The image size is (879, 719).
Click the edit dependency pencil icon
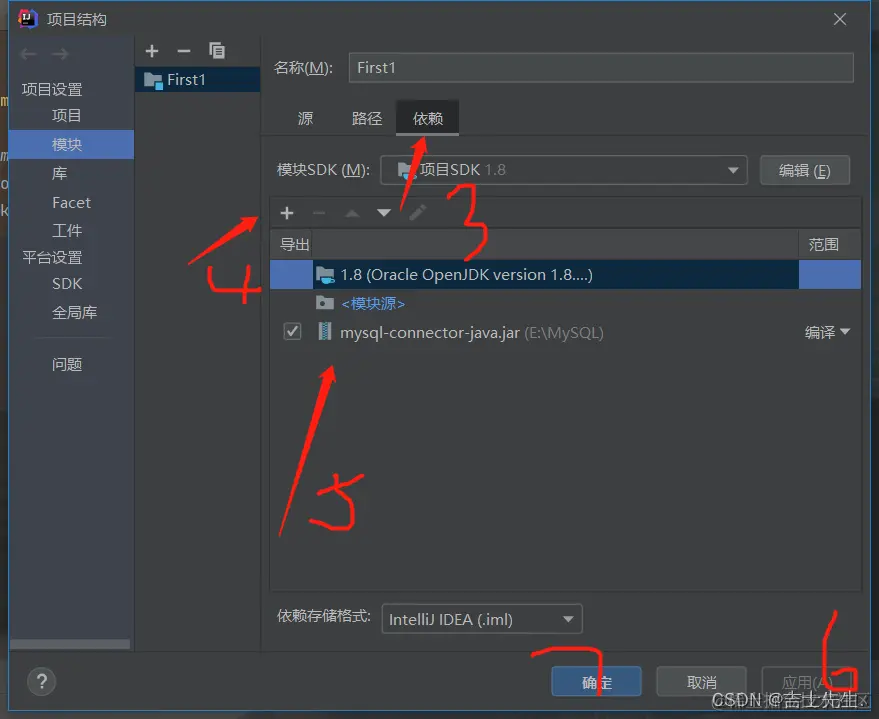418,212
